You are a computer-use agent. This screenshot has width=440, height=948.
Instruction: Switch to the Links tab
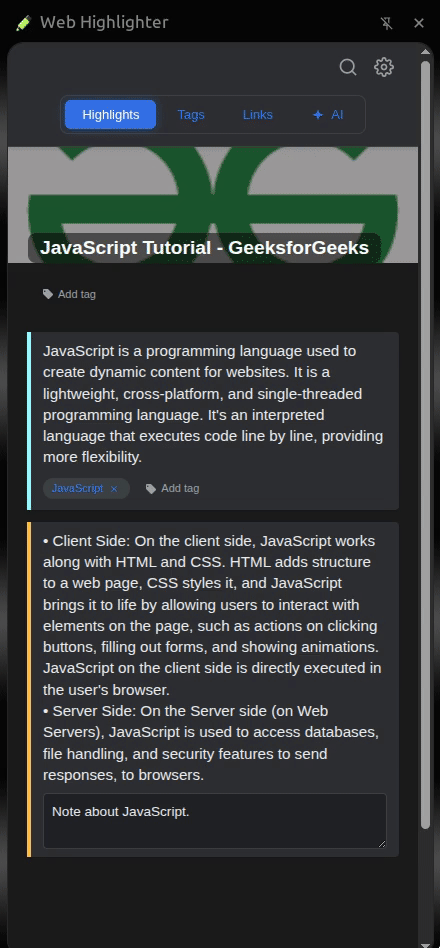click(x=257, y=115)
